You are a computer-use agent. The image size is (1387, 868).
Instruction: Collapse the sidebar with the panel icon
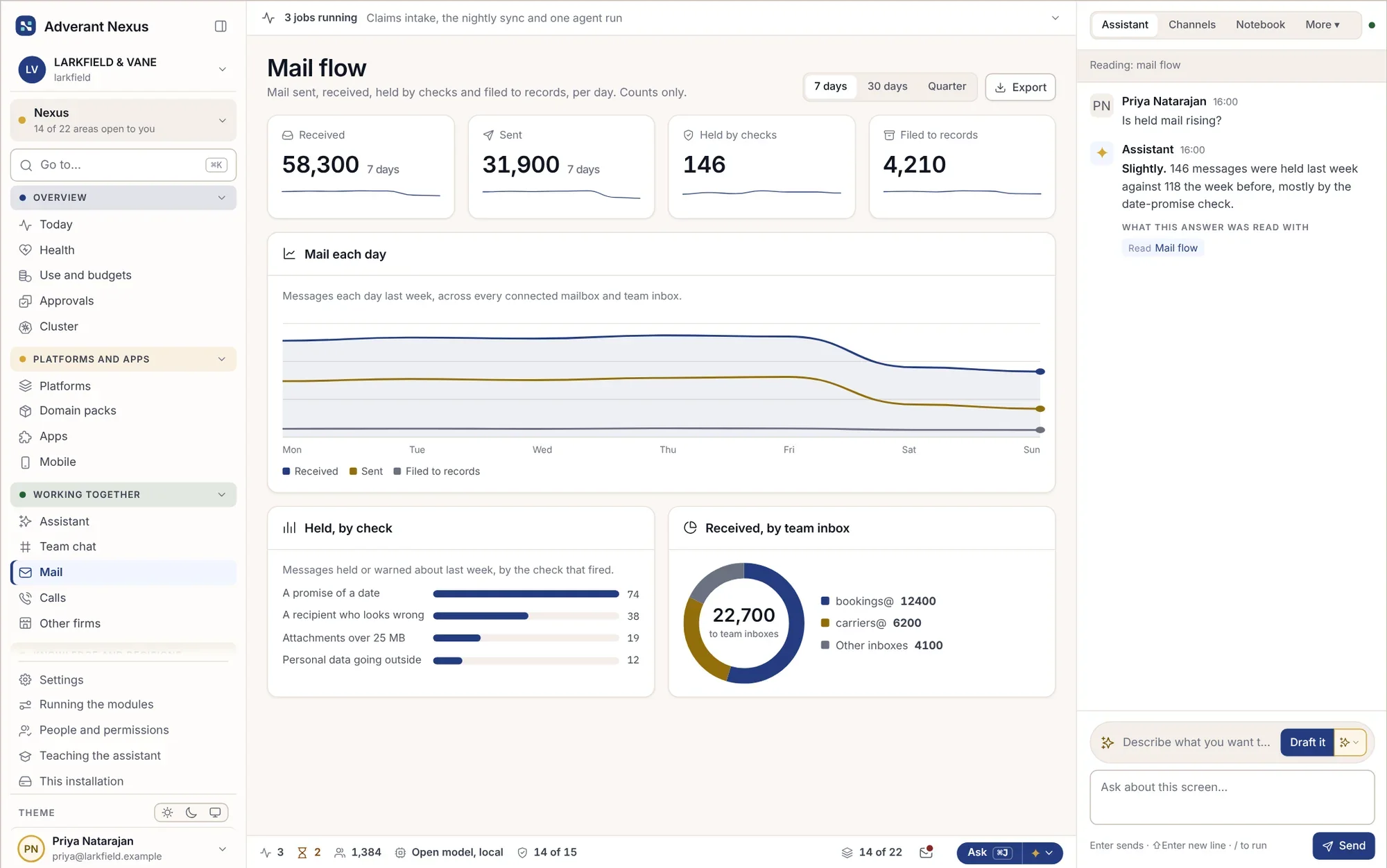(x=221, y=26)
